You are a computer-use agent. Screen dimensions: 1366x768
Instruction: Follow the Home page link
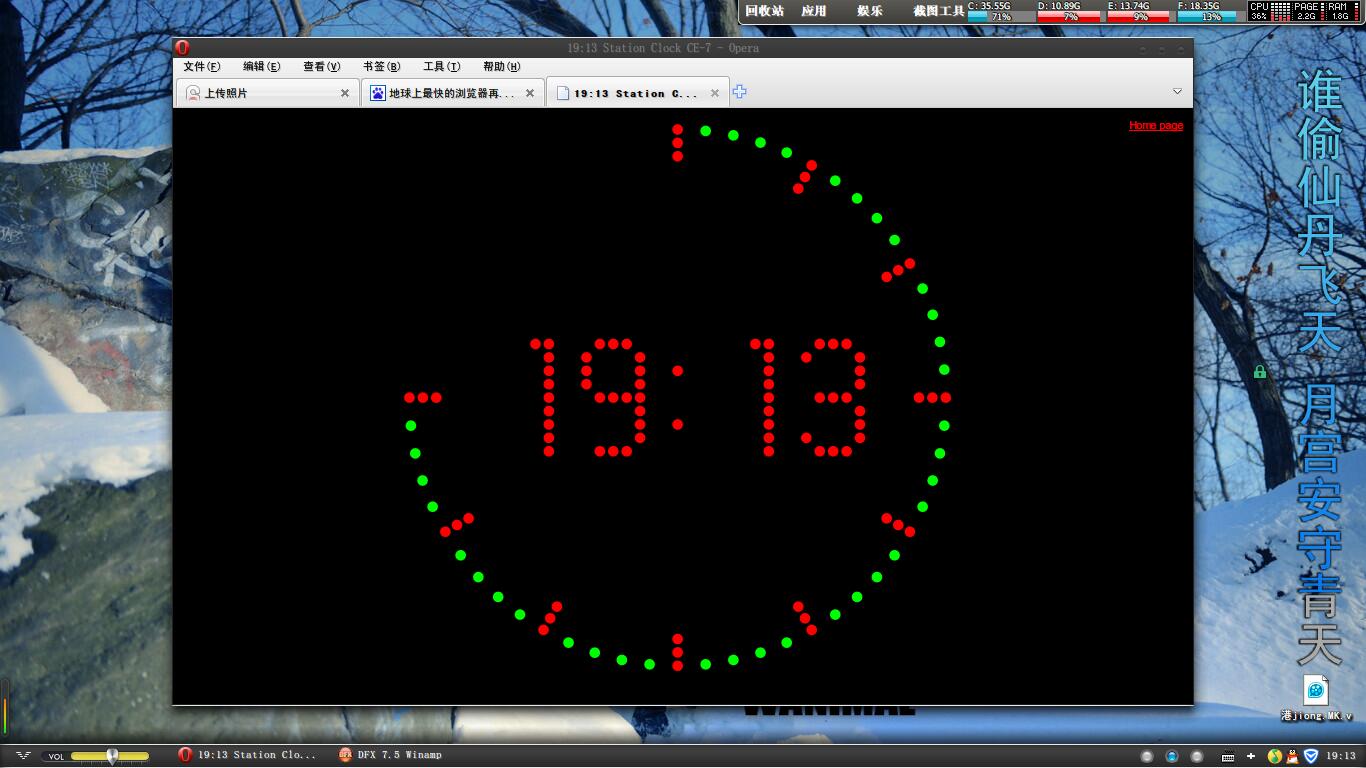(1156, 126)
